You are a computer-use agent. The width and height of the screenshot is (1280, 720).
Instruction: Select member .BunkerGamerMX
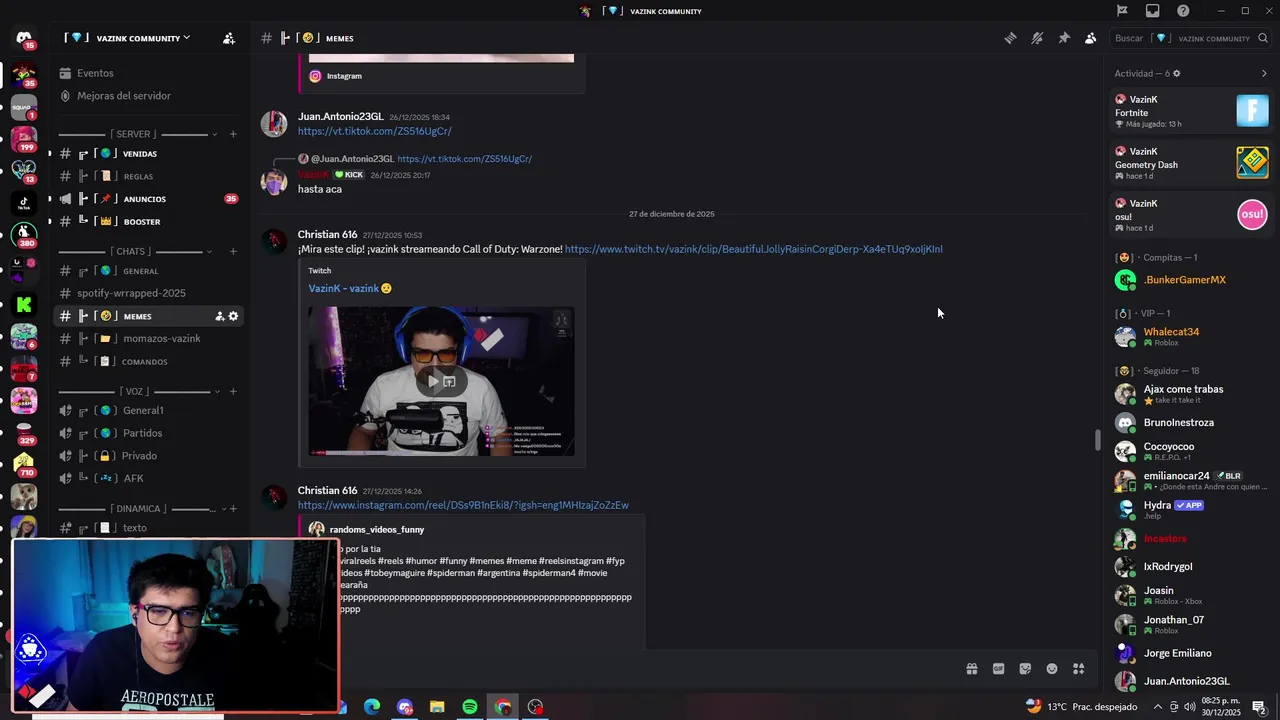1191,280
